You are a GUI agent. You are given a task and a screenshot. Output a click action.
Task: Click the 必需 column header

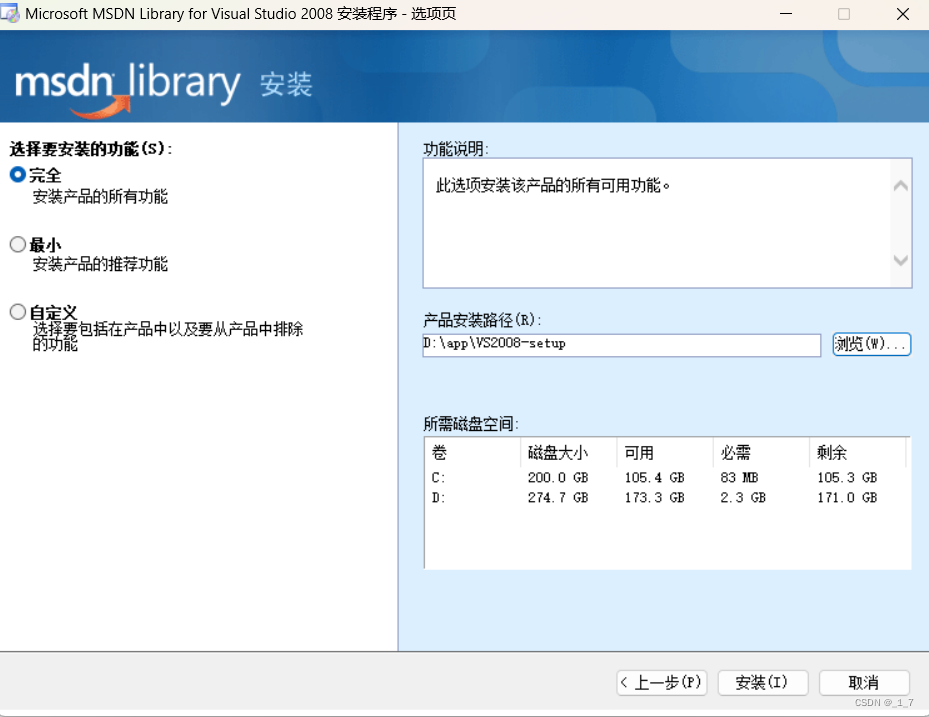761,453
